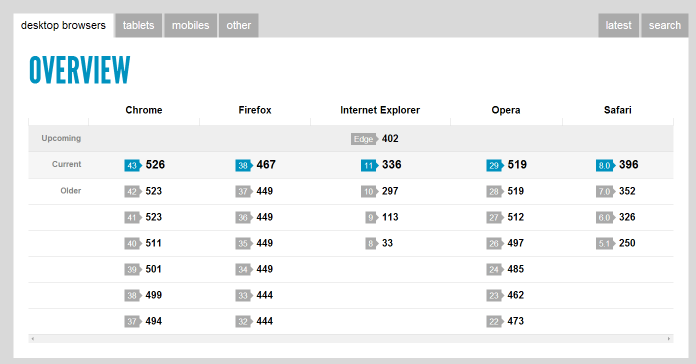The width and height of the screenshot is (696, 364).
Task: Click the Firefox 36 version badge
Action: click(244, 218)
